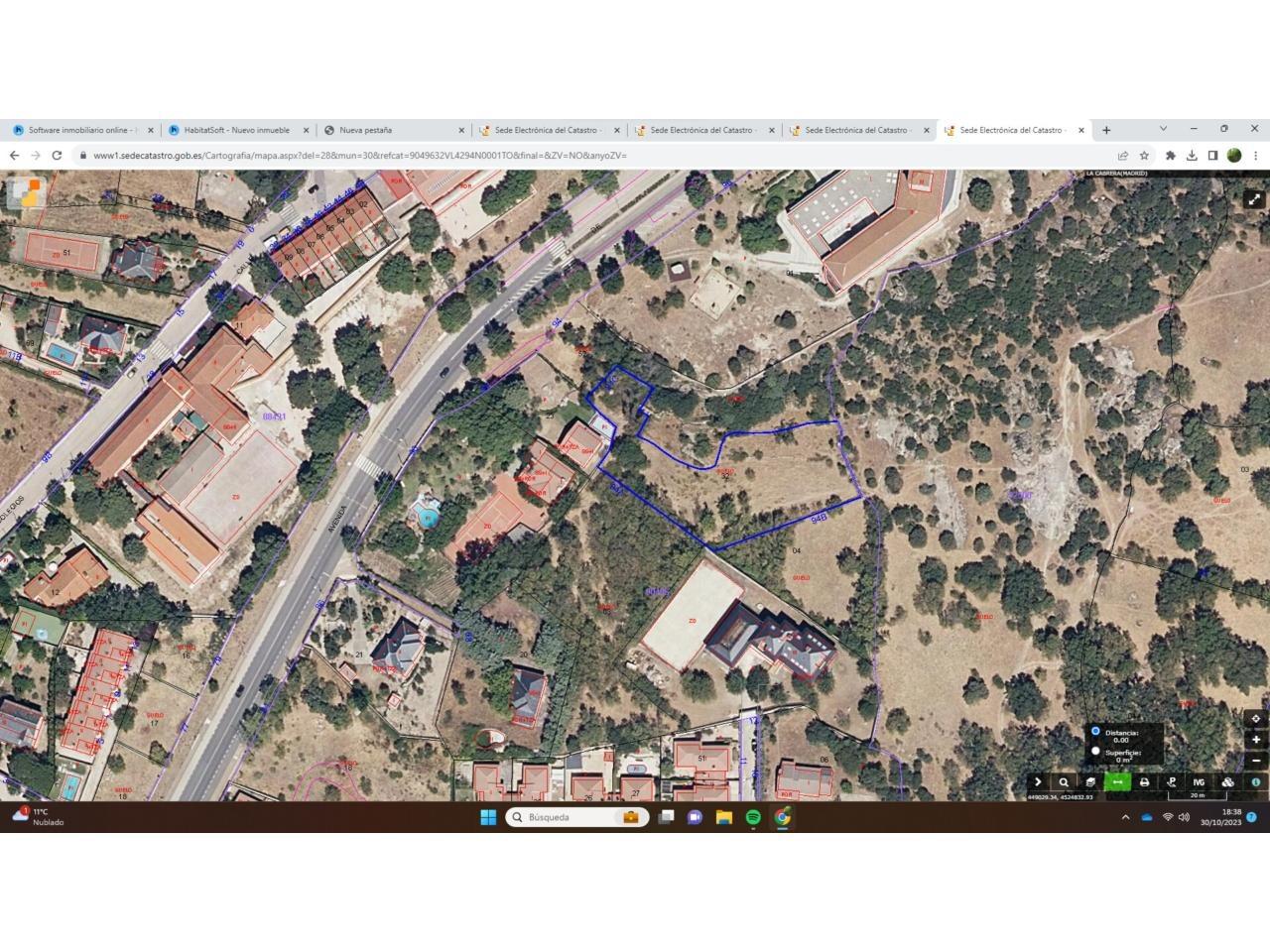Open the Chrome tab search dropdown

1163,129
